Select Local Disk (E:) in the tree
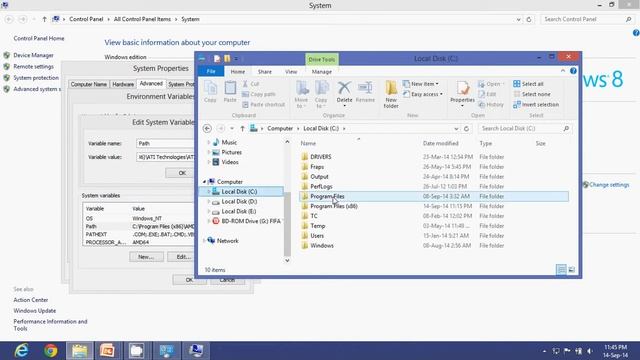Image resolution: width=640 pixels, height=360 pixels. click(239, 211)
